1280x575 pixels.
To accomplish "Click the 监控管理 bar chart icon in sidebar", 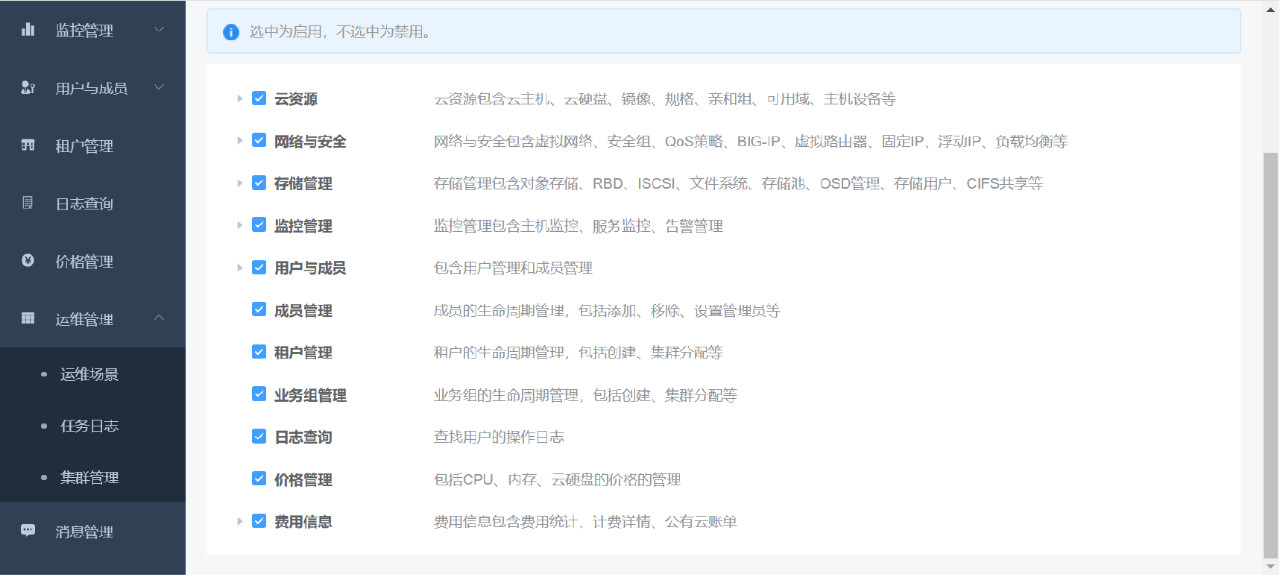I will (28, 30).
